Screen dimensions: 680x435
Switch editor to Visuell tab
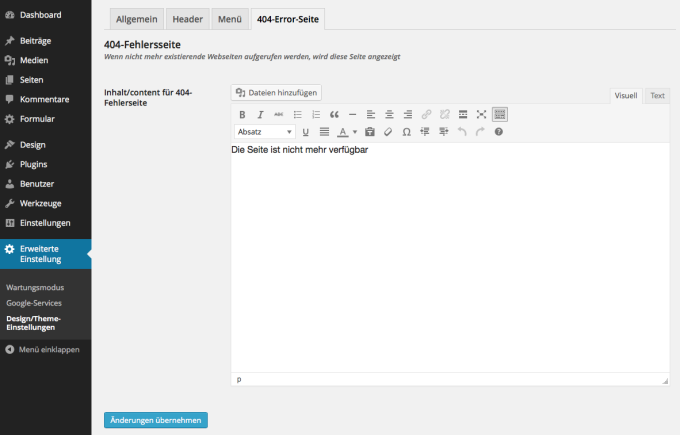point(626,96)
